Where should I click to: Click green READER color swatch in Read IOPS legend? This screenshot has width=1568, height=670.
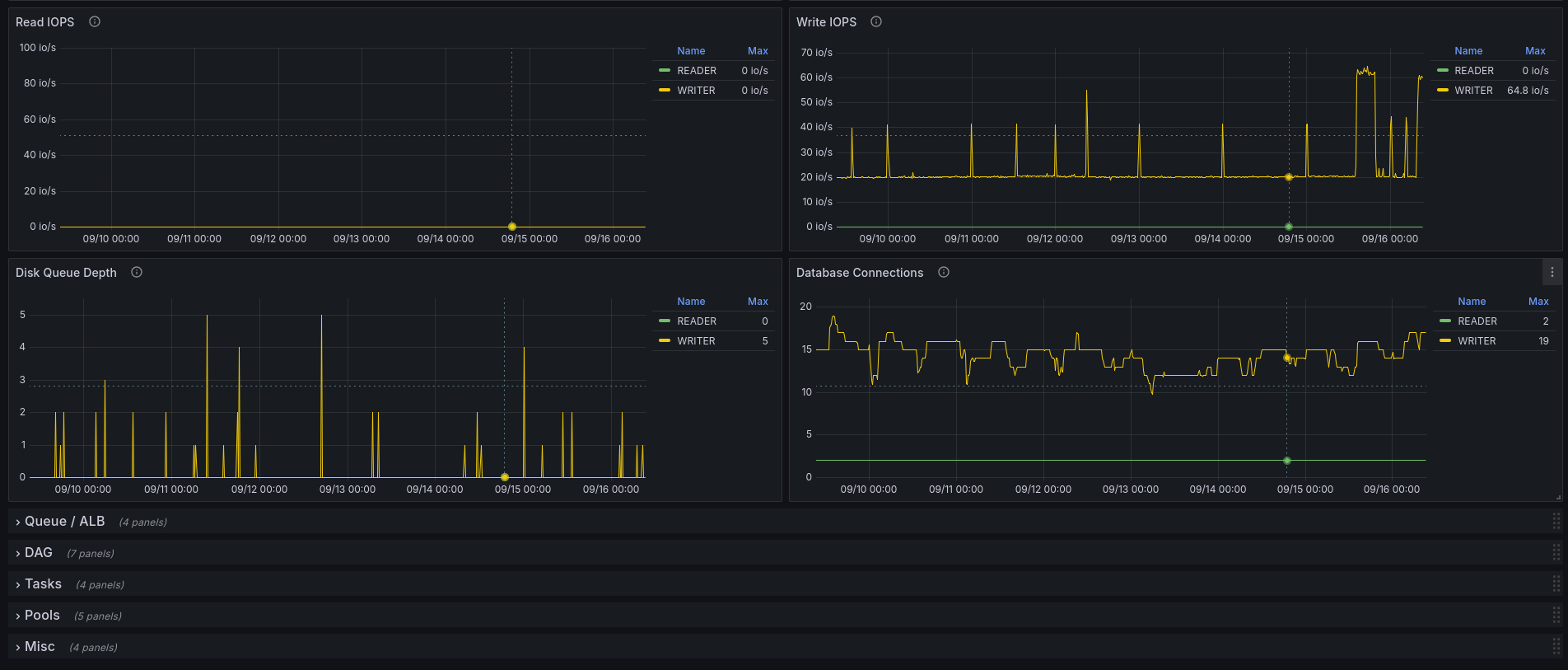coord(665,70)
